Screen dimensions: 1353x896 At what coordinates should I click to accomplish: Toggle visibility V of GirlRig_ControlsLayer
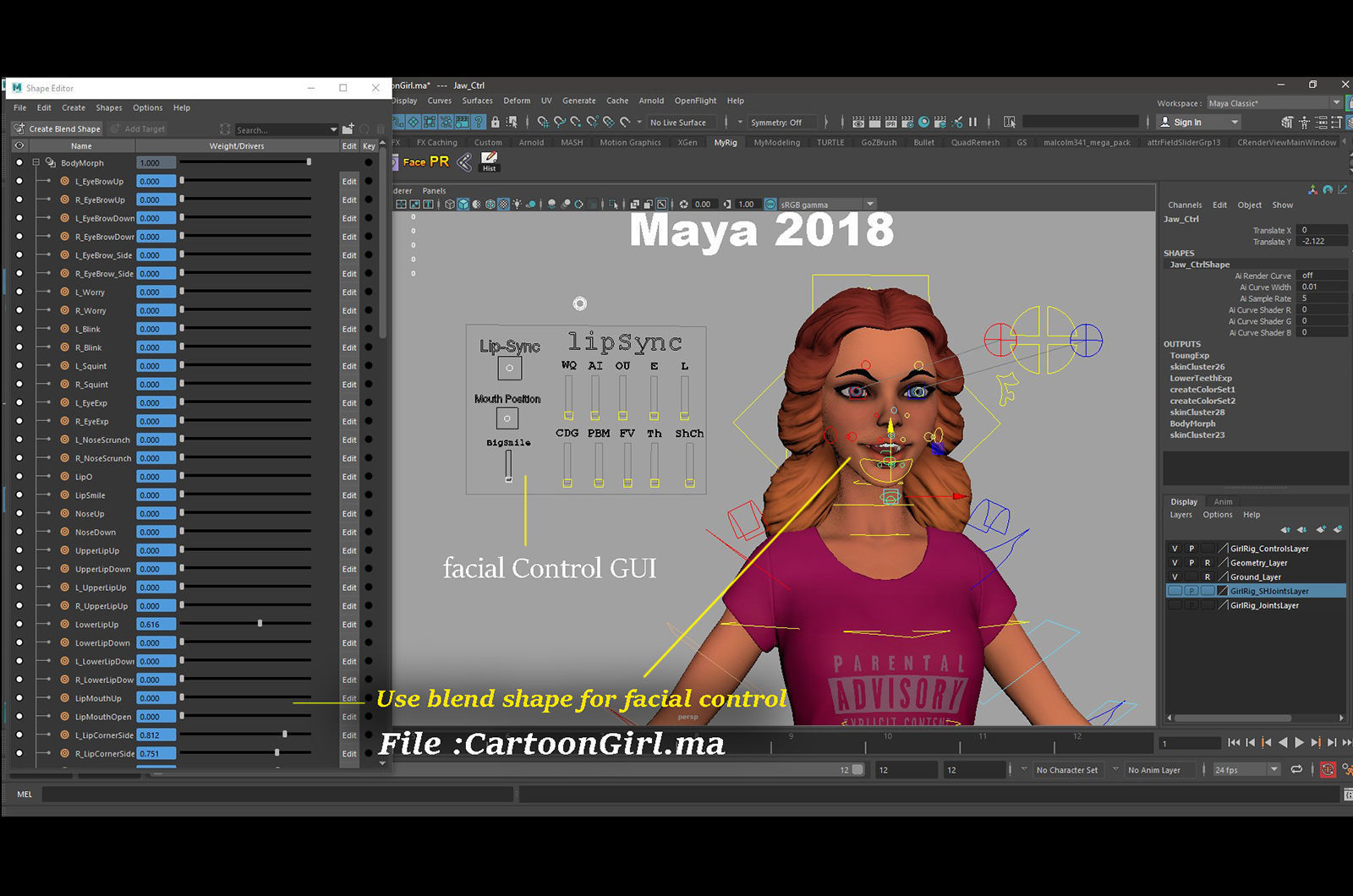(1175, 549)
